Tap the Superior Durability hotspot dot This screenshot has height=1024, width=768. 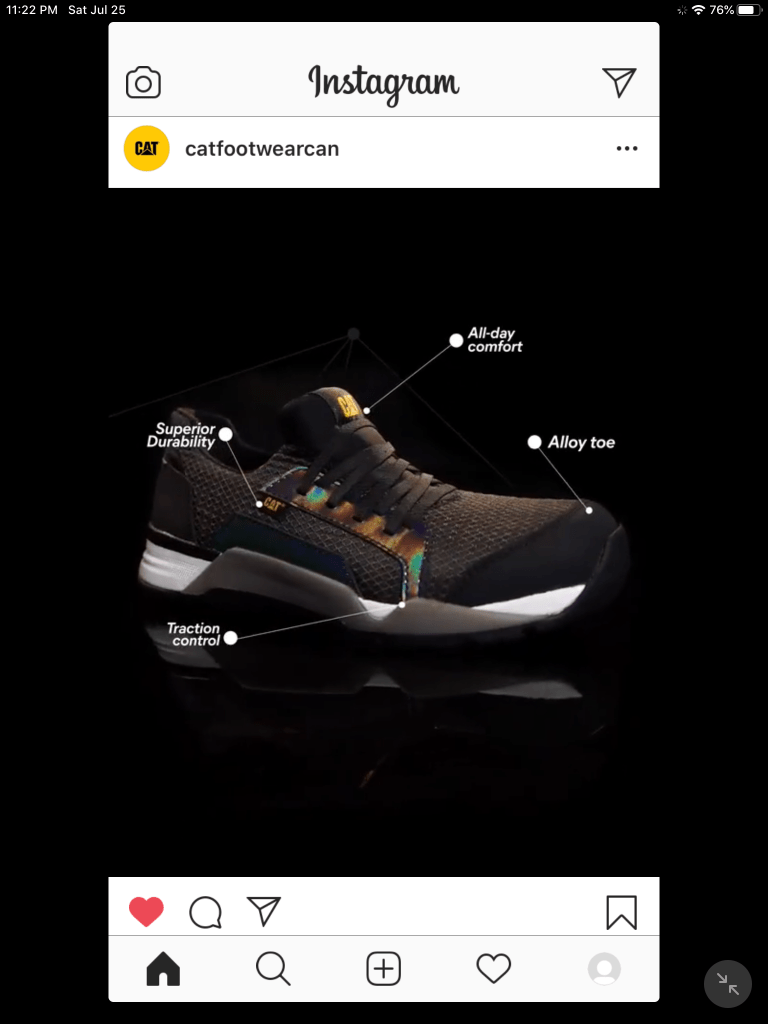225,434
